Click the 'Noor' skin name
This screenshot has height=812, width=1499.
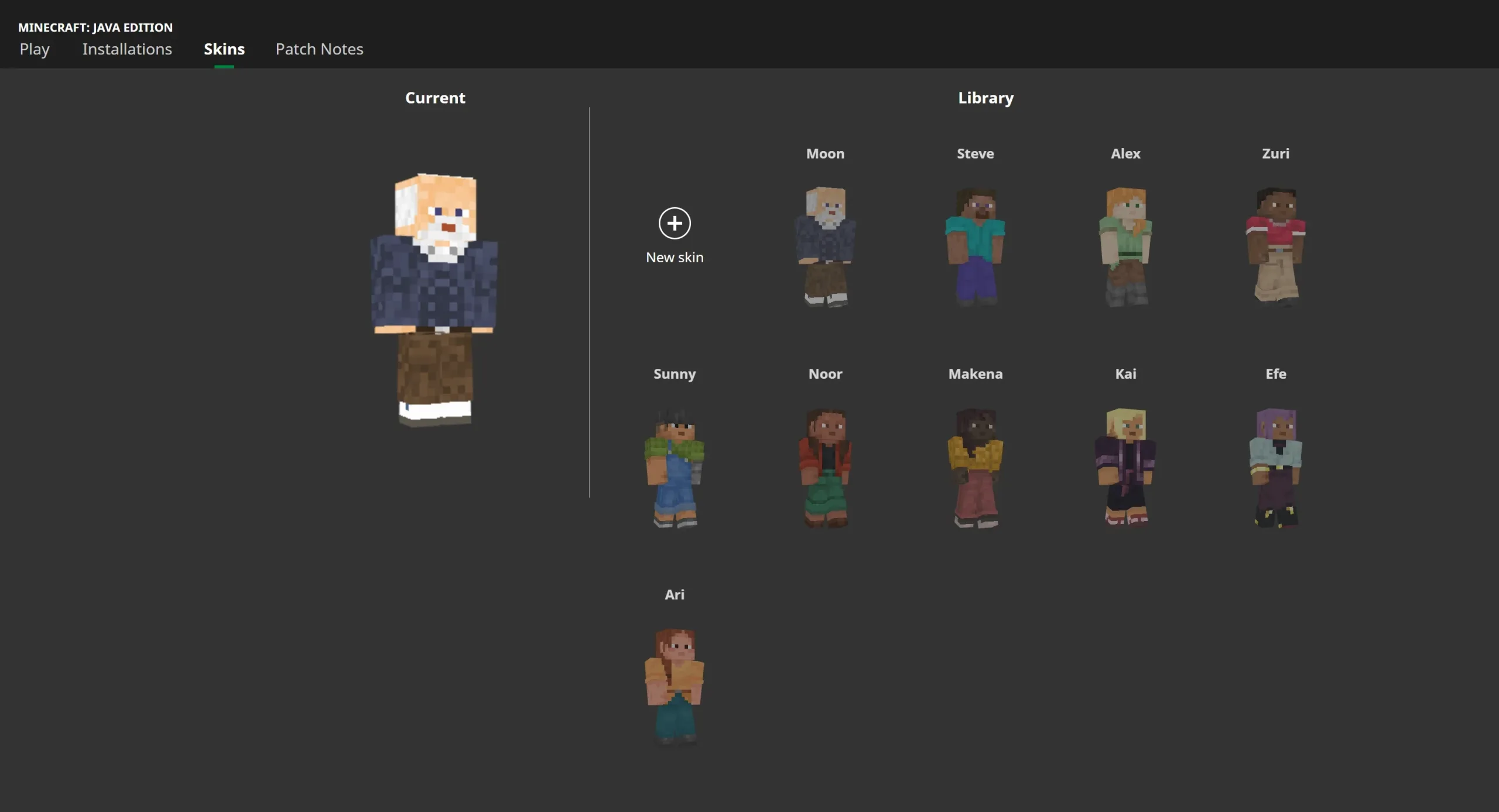pyautogui.click(x=825, y=374)
